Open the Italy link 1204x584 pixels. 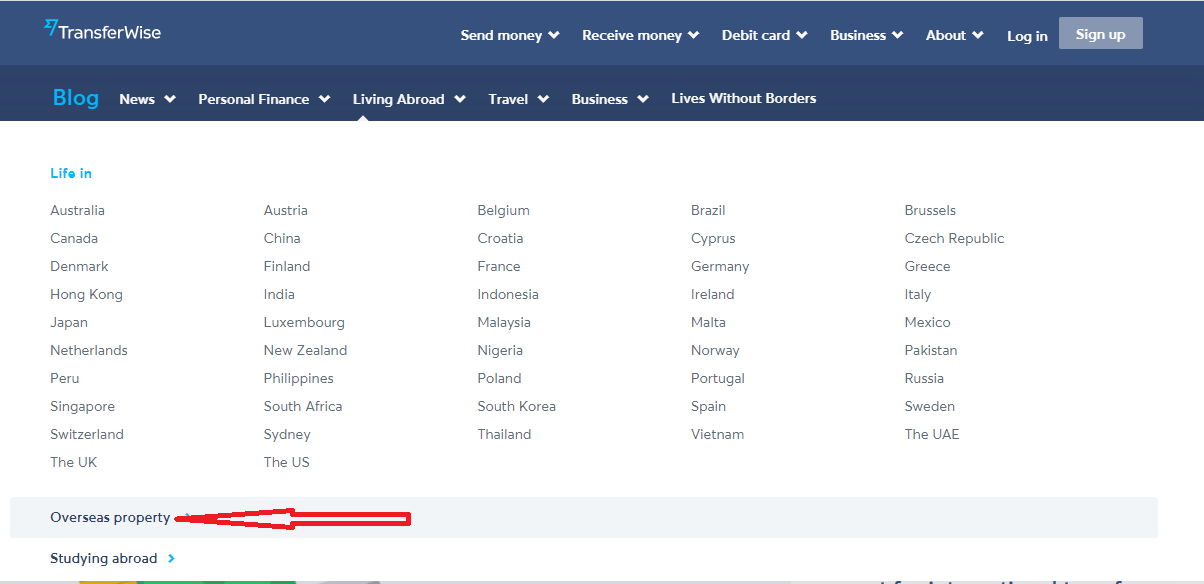pos(917,294)
